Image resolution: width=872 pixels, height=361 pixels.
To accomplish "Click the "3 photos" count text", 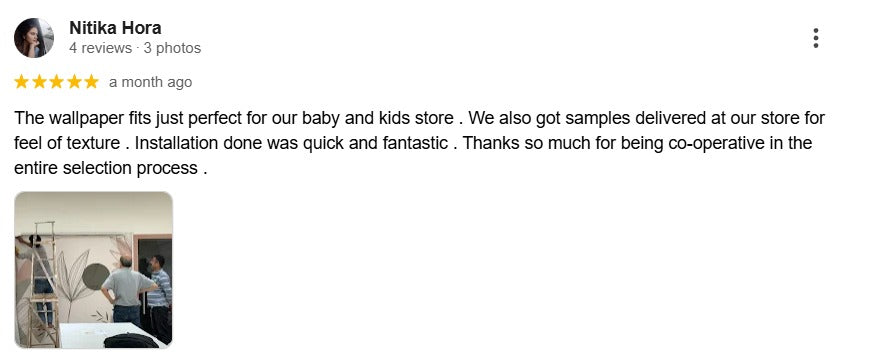I will click(x=172, y=48).
